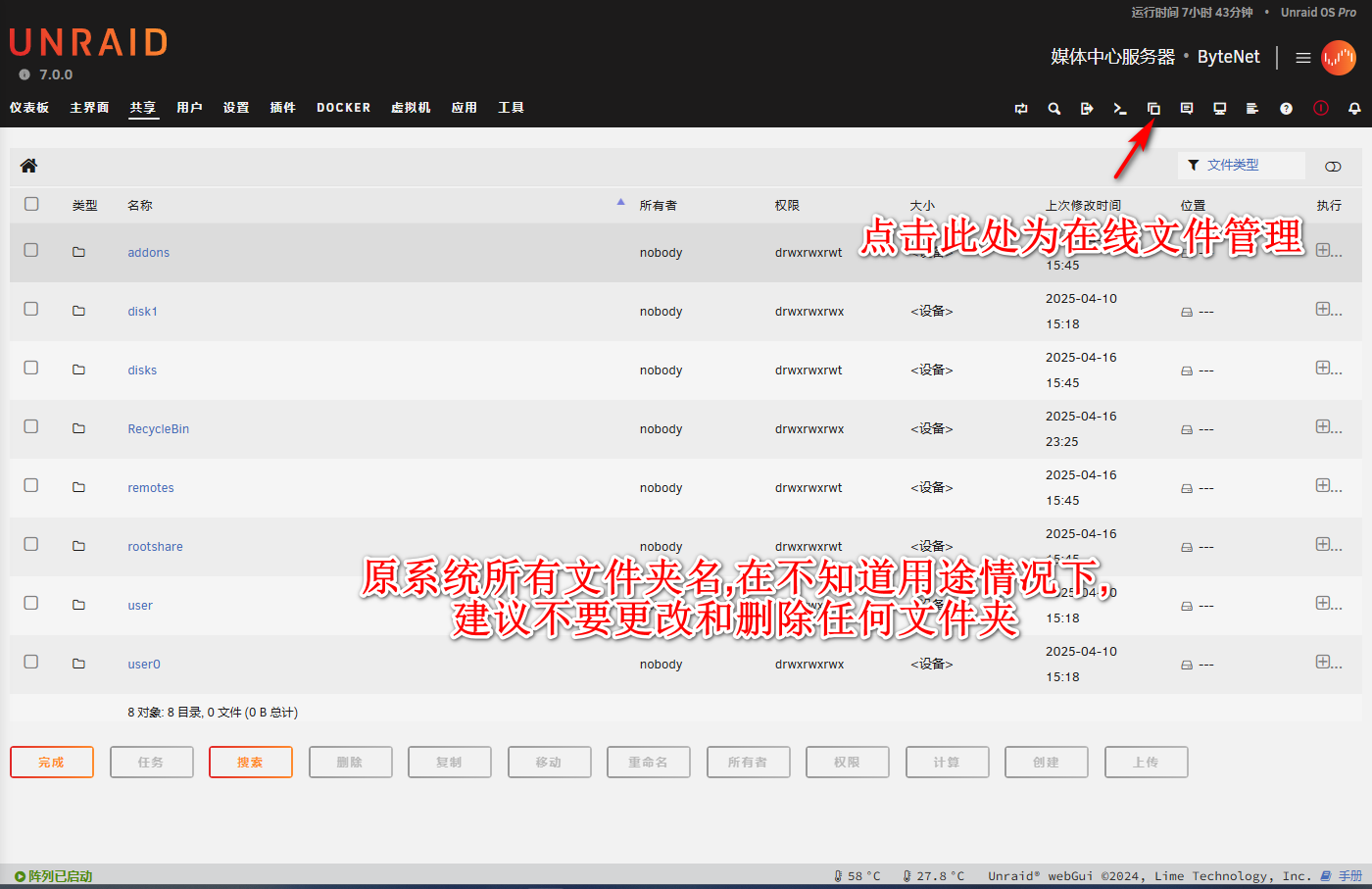Click the 搜索 search button

point(250,762)
